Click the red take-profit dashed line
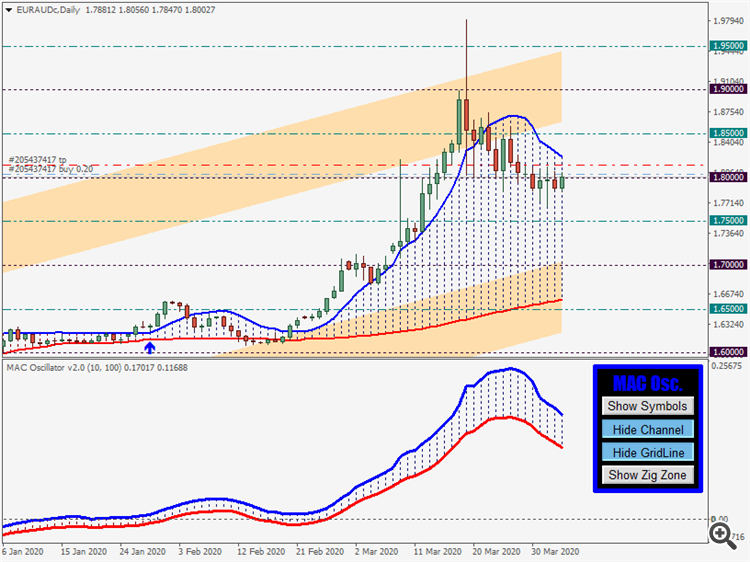The width and height of the screenshot is (750, 562). [354, 165]
